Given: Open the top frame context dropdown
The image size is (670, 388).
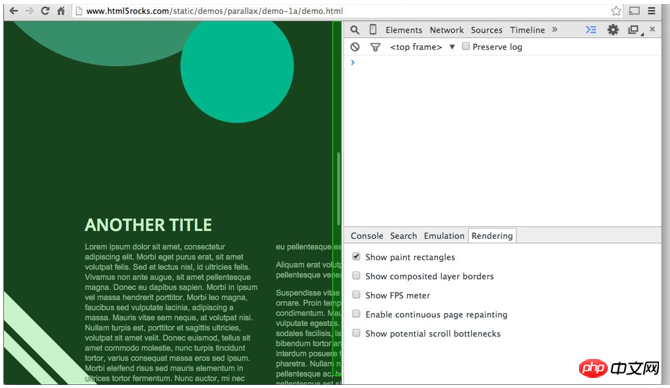Looking at the screenshot, I should [x=422, y=47].
